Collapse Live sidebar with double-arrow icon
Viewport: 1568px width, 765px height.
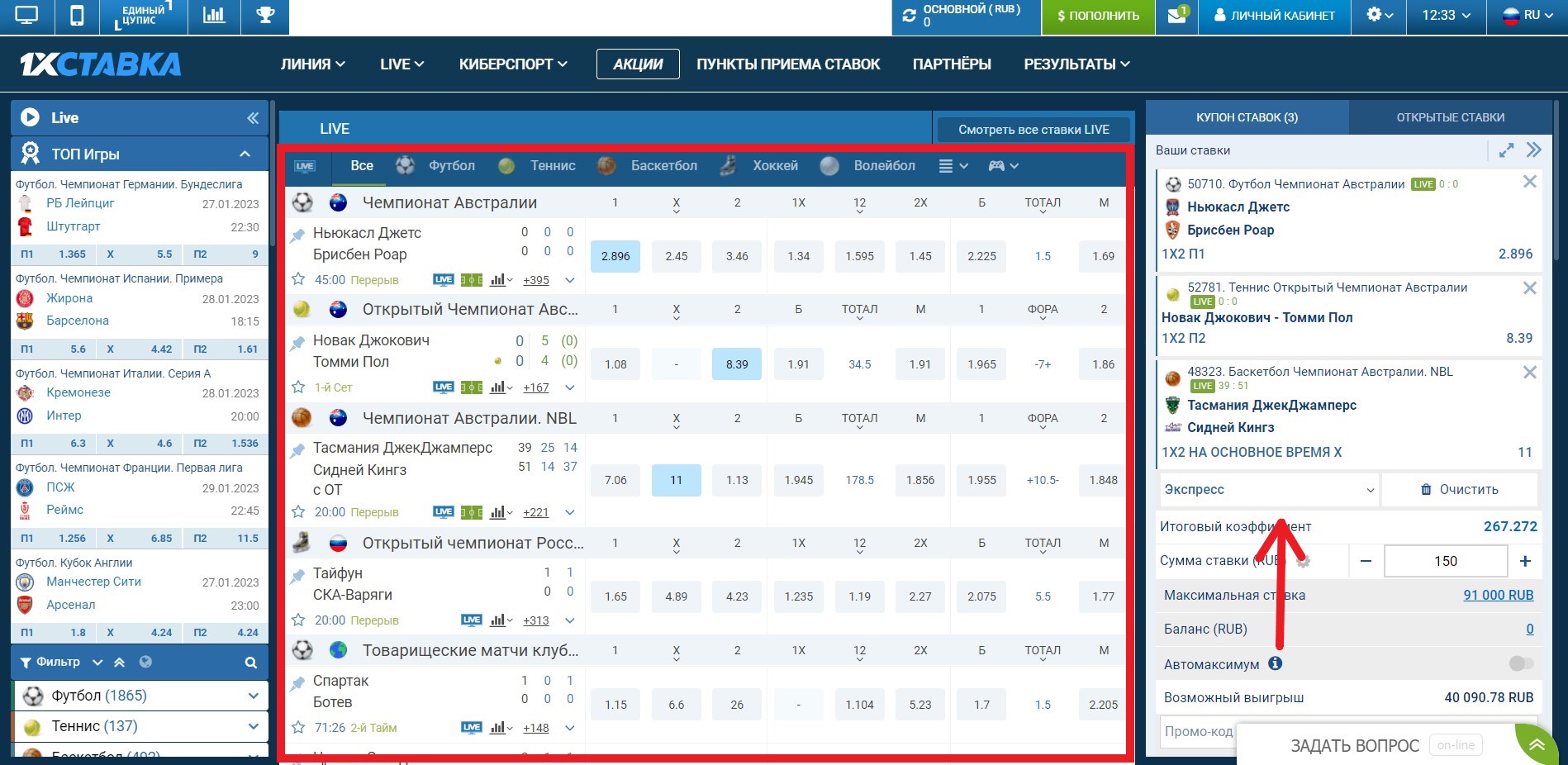253,118
